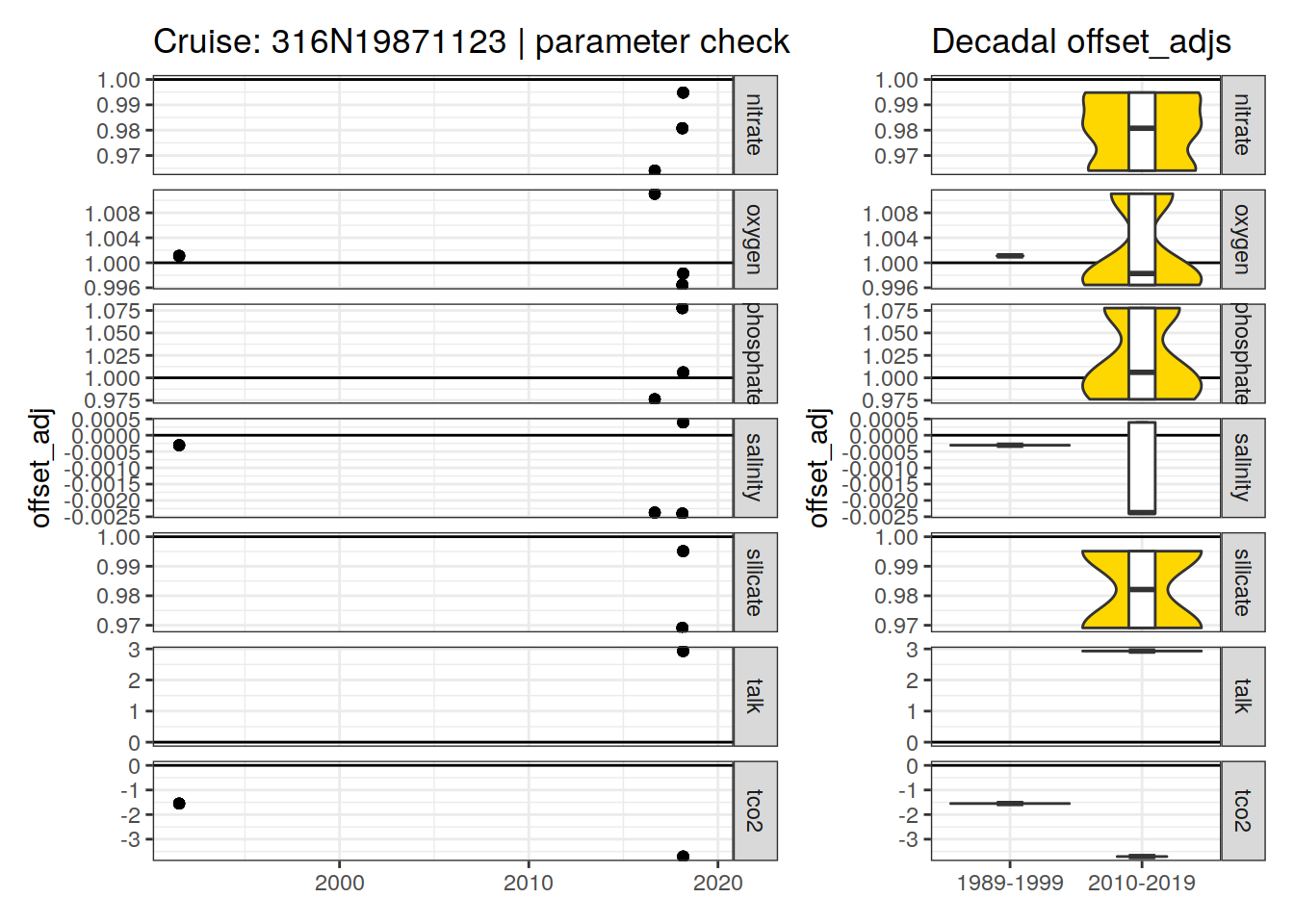Select the highest silicate point in left plot
The height and width of the screenshot is (924, 1294).
point(683,551)
